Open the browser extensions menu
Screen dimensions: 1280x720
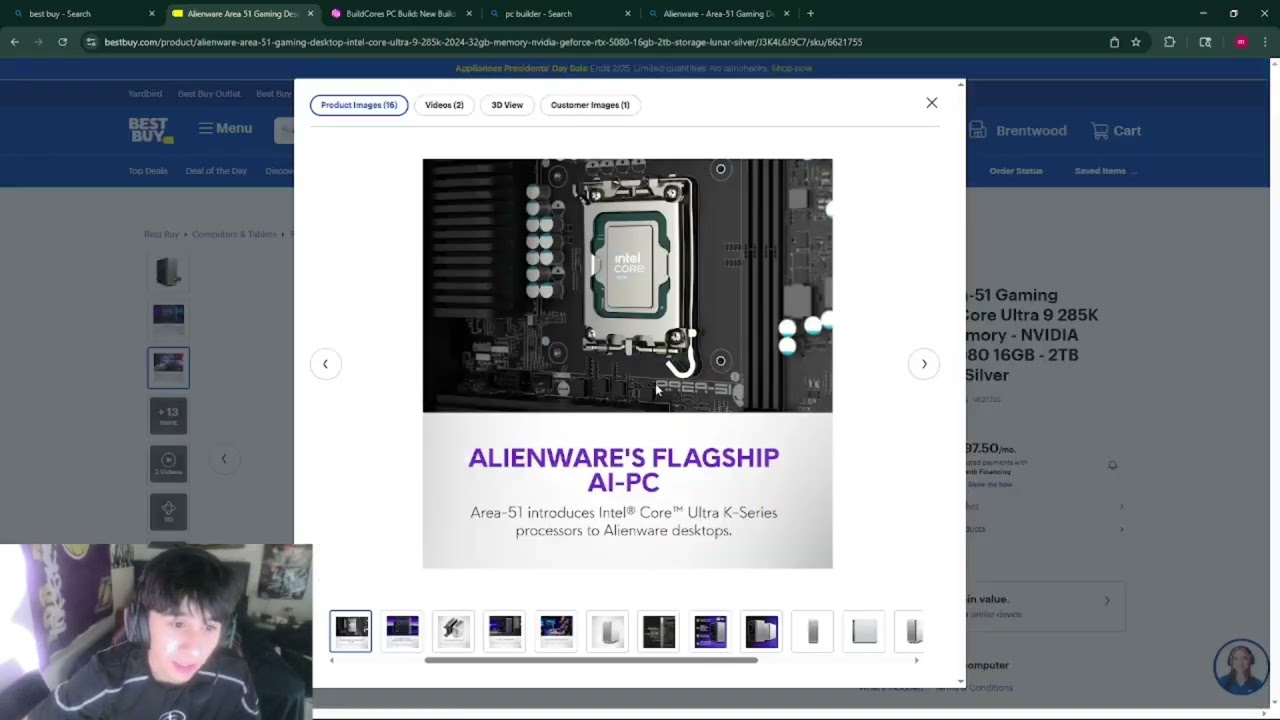coord(1169,42)
